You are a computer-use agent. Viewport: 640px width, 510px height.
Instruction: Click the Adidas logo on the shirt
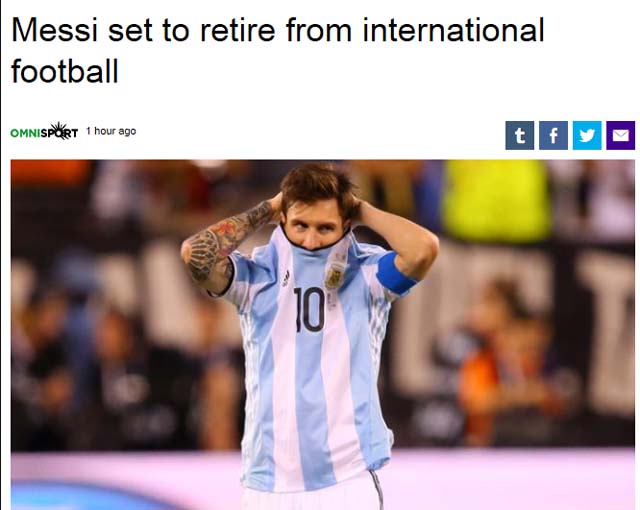[287, 279]
